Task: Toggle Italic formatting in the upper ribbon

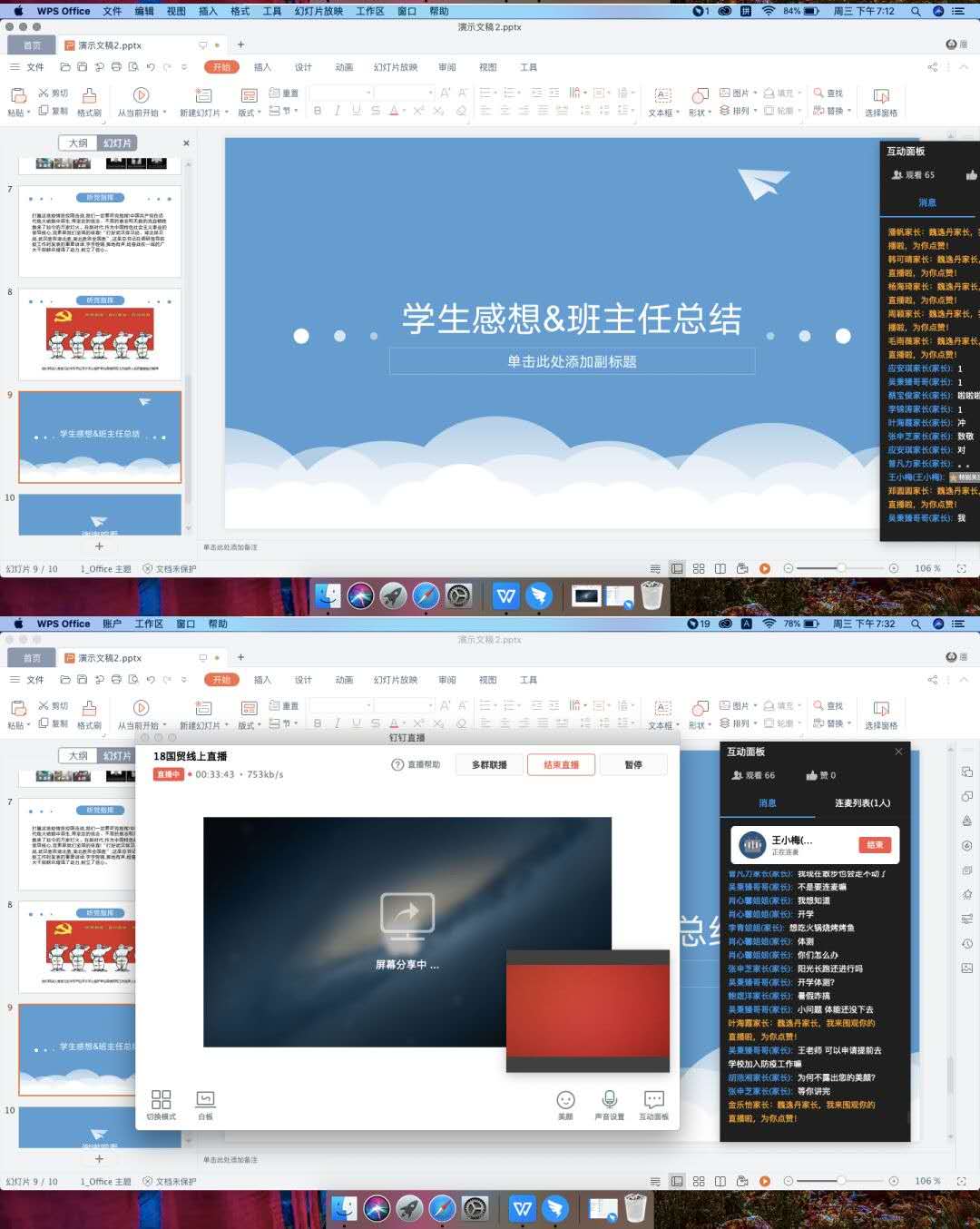Action: click(x=337, y=111)
